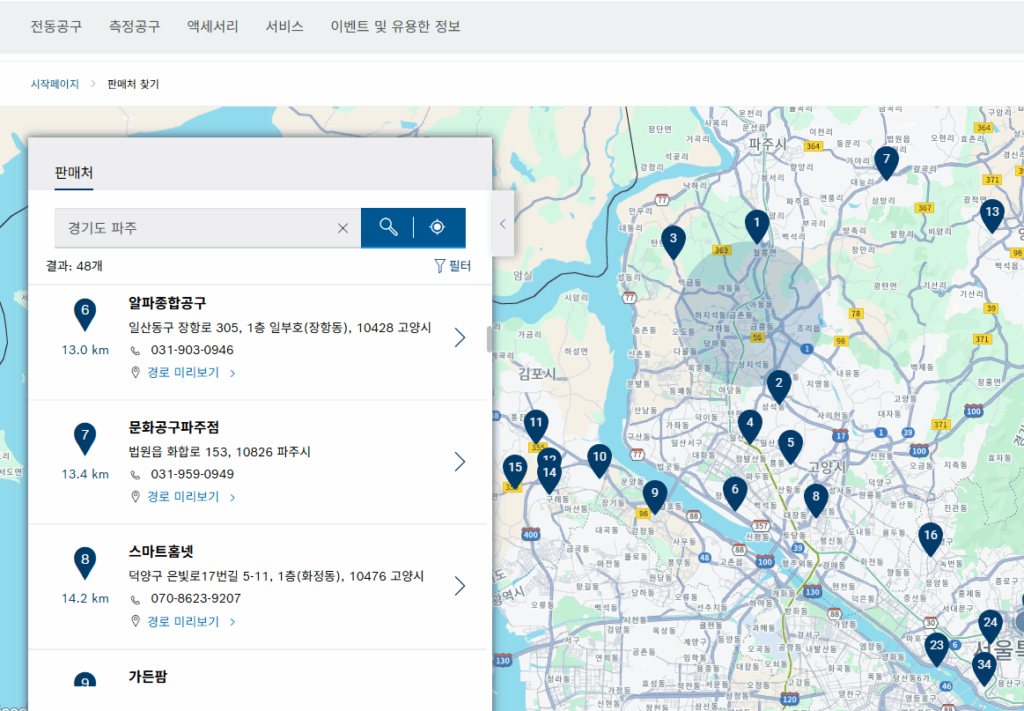Click the 결과: 48개 result count

74,266
